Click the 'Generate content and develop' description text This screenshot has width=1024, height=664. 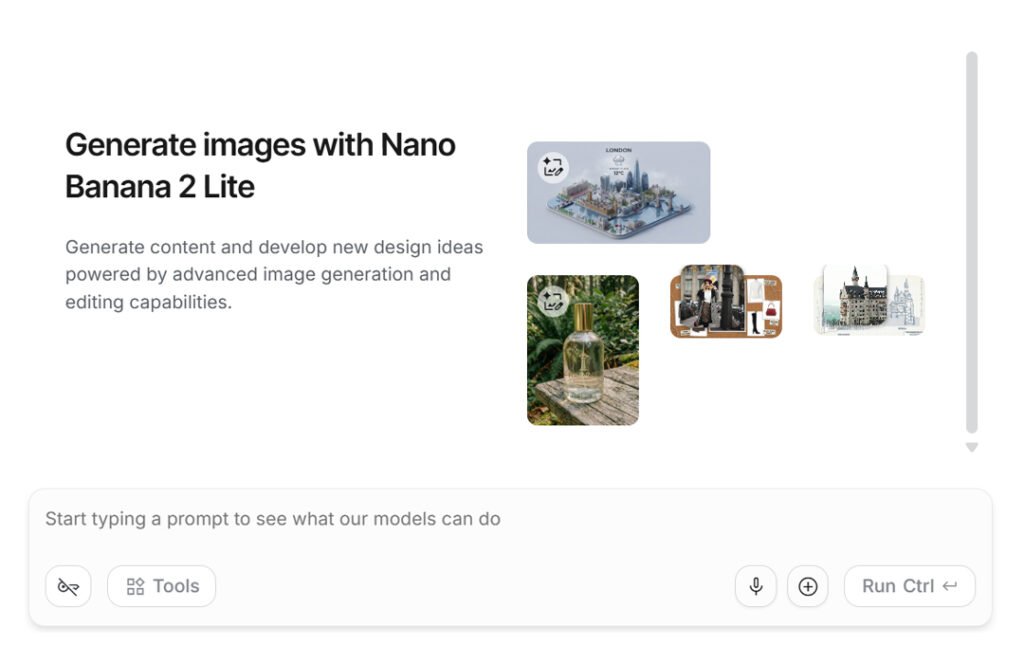tap(274, 275)
